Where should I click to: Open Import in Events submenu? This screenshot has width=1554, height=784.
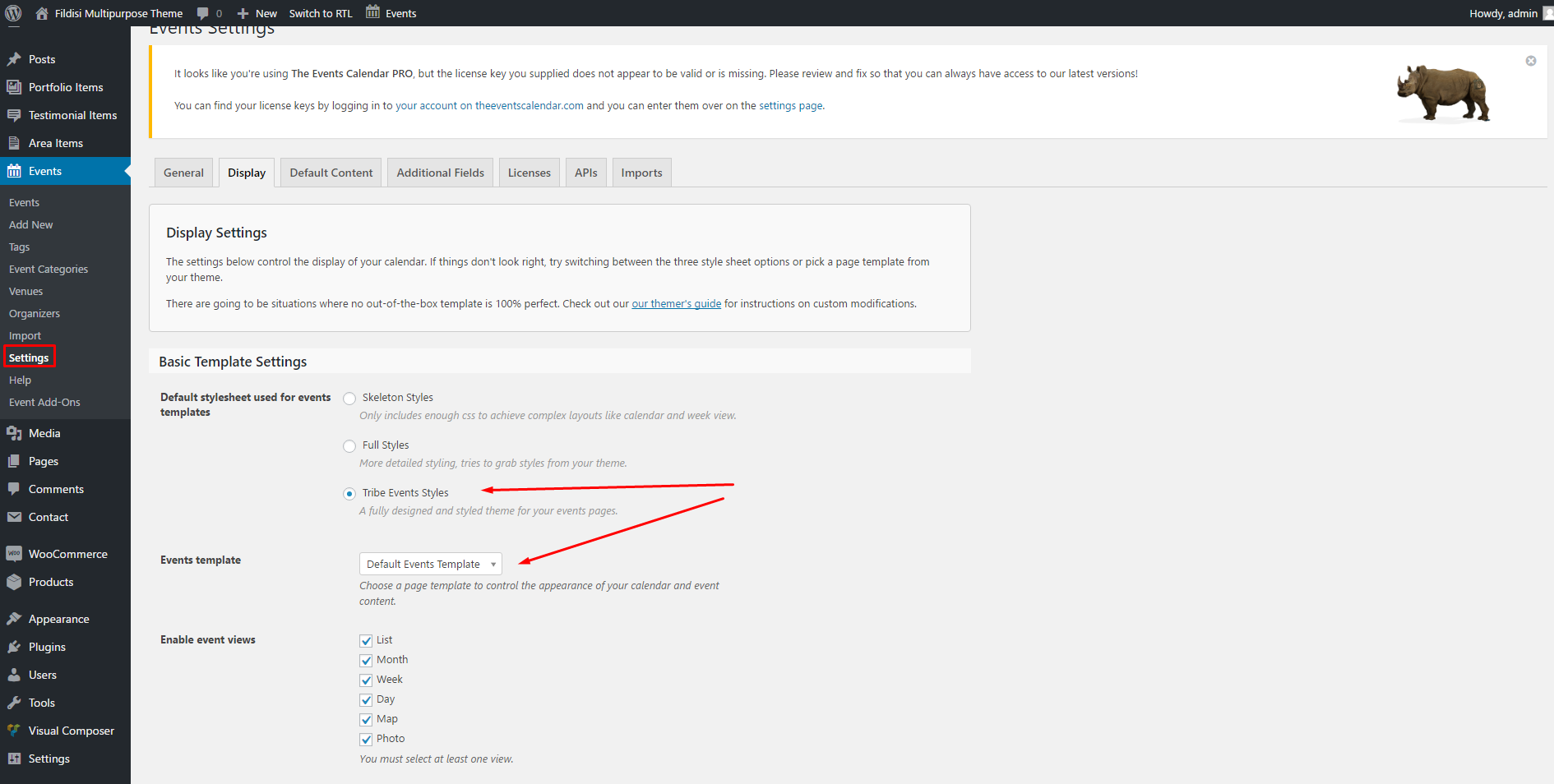tap(25, 335)
